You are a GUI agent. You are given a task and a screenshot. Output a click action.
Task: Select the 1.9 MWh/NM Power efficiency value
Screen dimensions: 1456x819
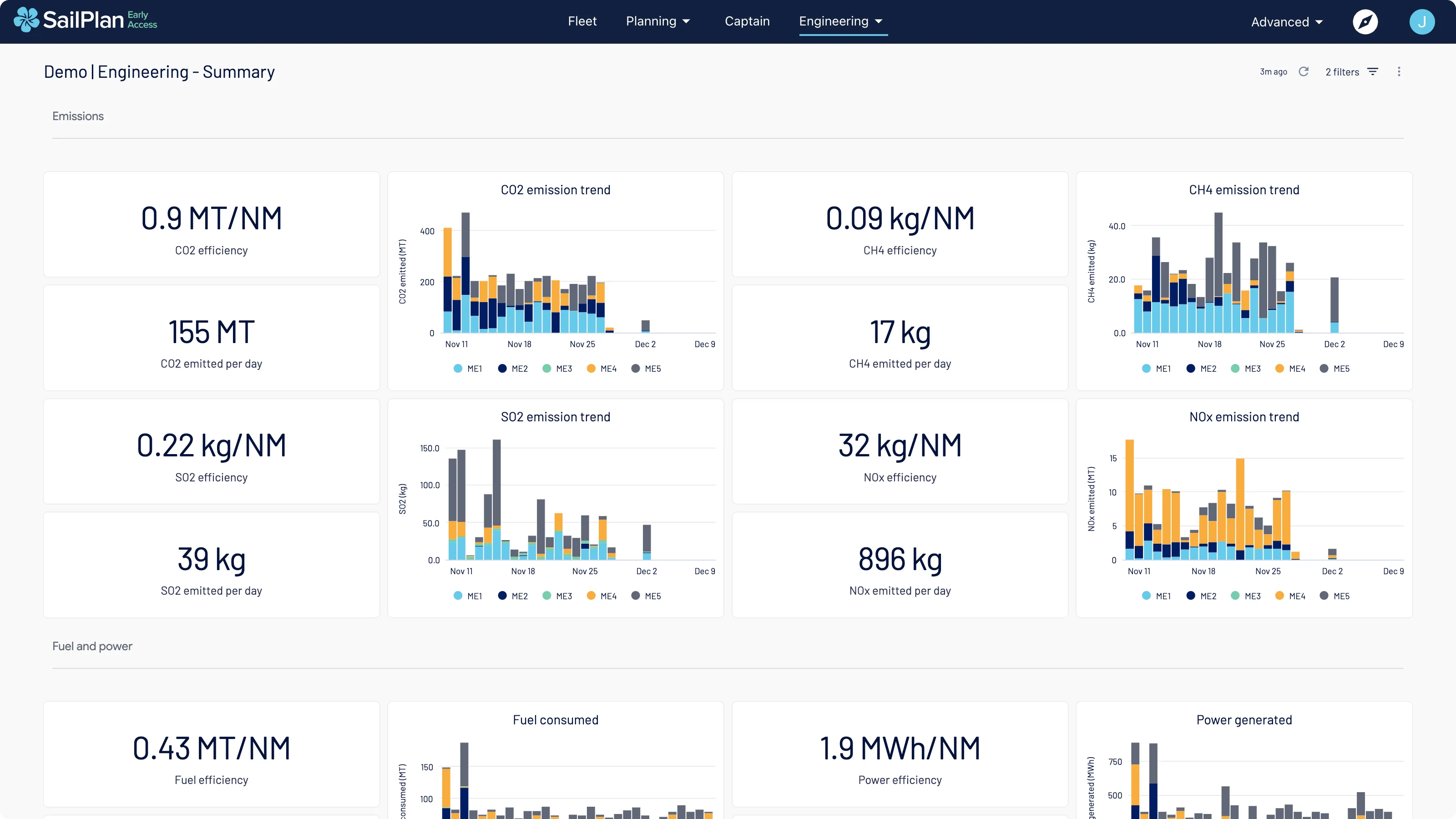[x=900, y=748]
